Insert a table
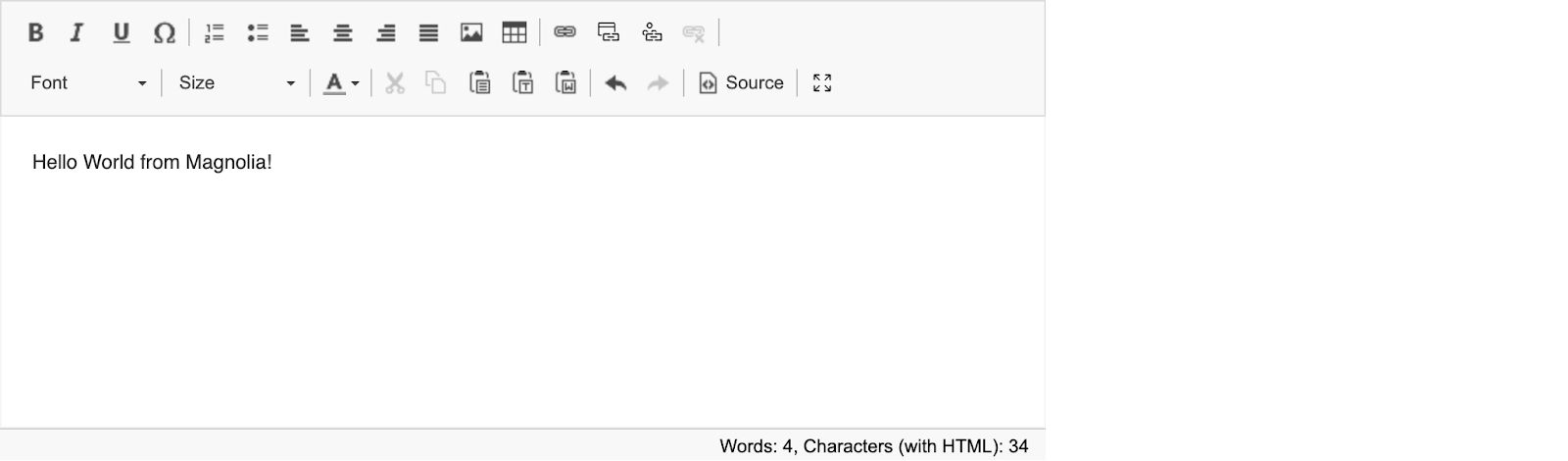Screen dimensions: 1568x461 514,32
